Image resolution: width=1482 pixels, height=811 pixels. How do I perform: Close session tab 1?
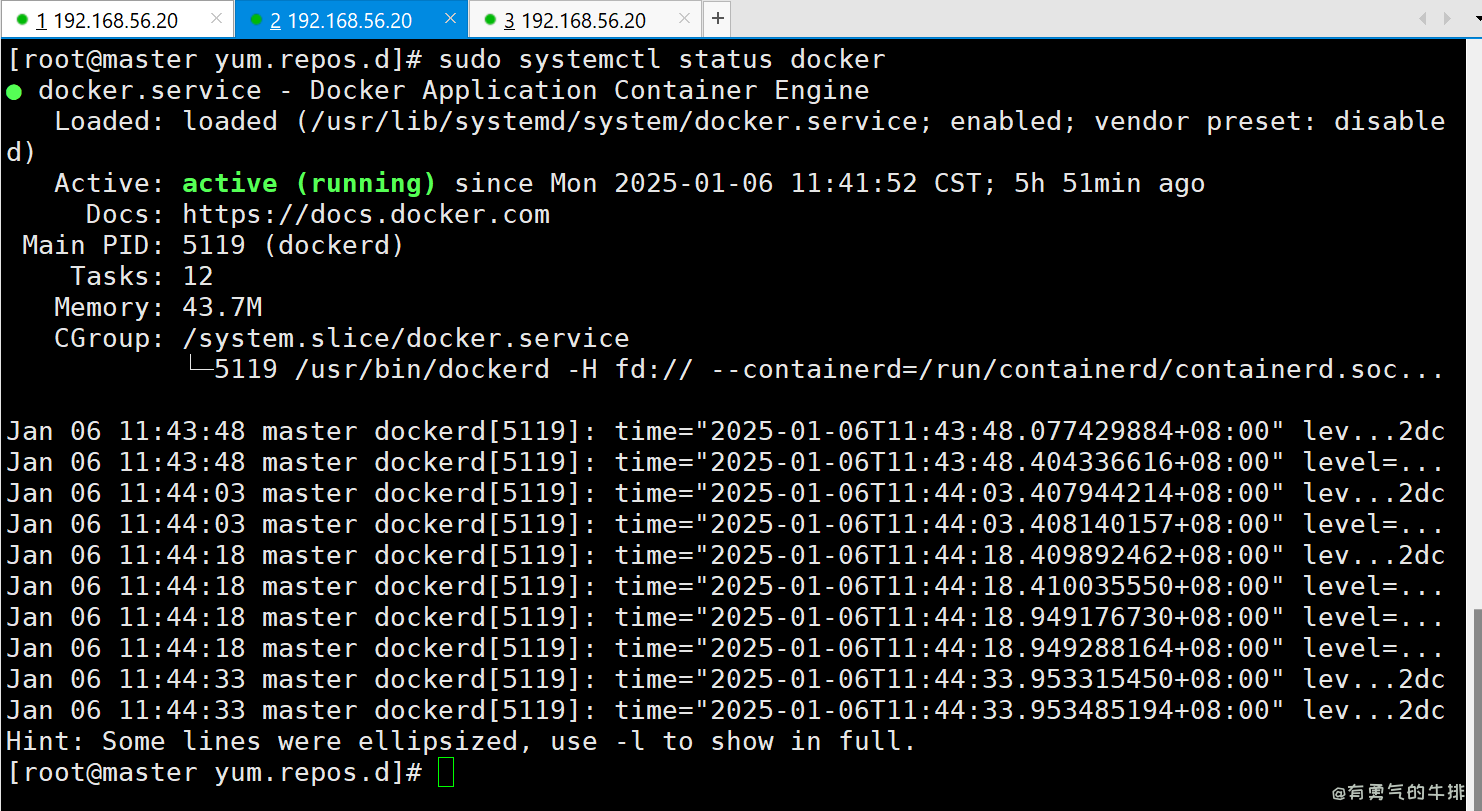tap(217, 20)
